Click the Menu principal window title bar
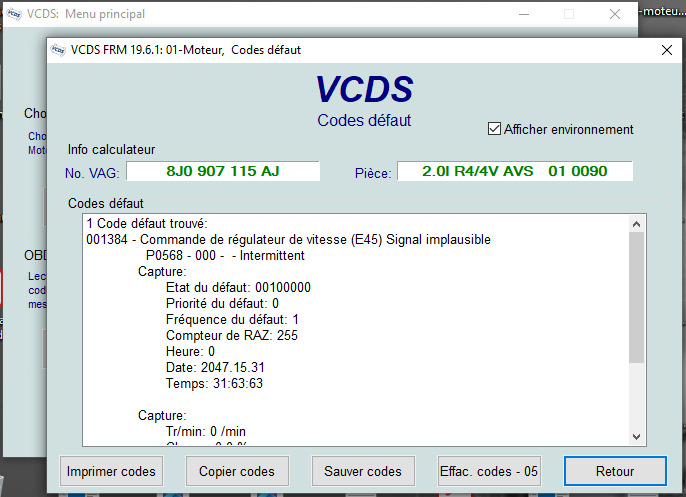 click(250, 14)
